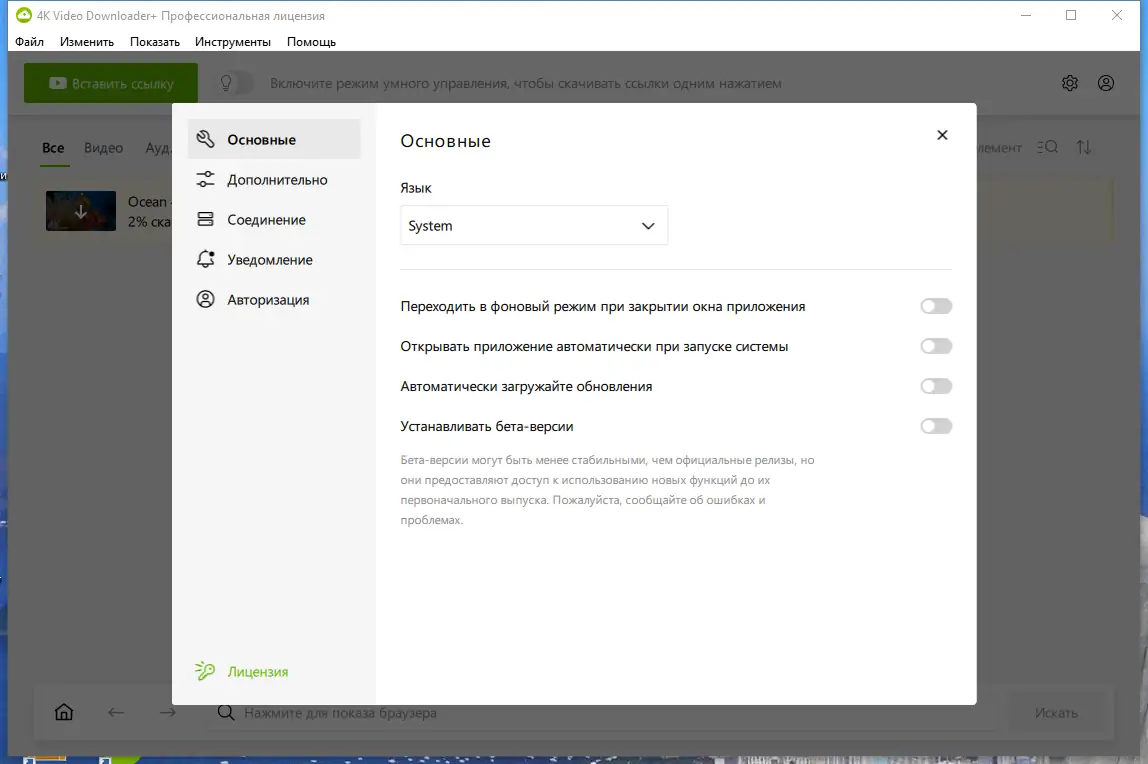Open the Авторизация settings section

pyautogui.click(x=274, y=299)
